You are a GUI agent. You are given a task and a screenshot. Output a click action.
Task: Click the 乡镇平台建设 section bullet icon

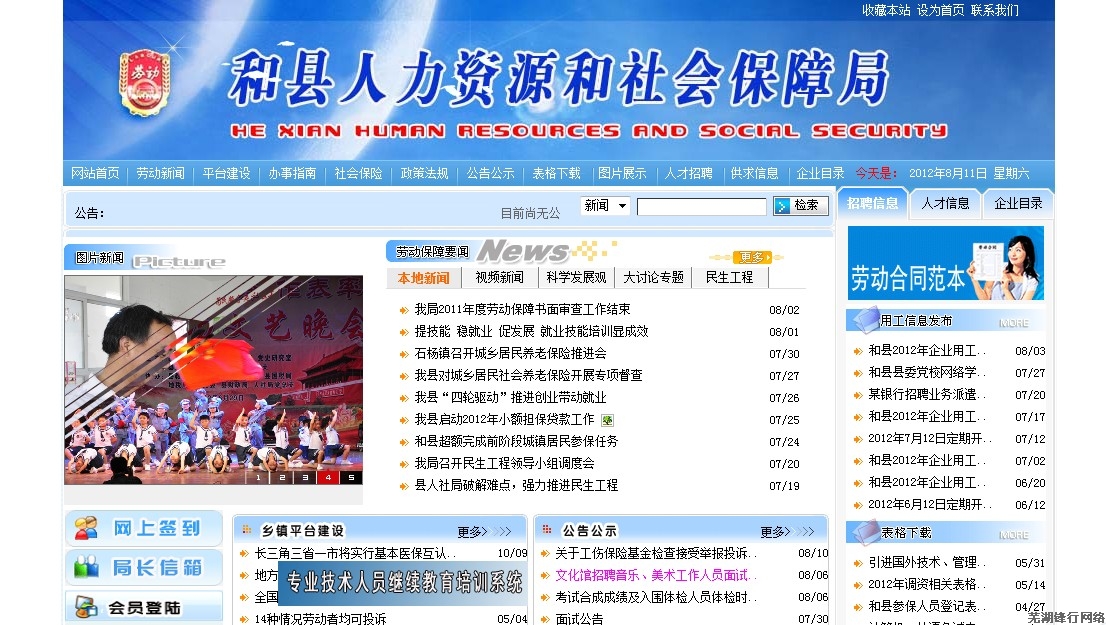click(x=247, y=529)
